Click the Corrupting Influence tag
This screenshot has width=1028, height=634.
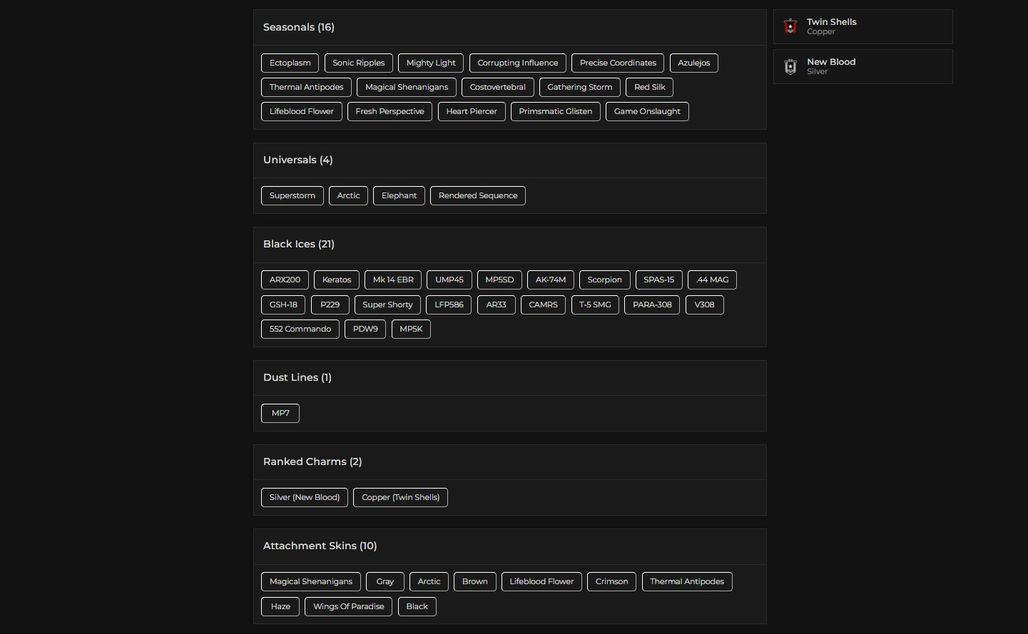518,63
